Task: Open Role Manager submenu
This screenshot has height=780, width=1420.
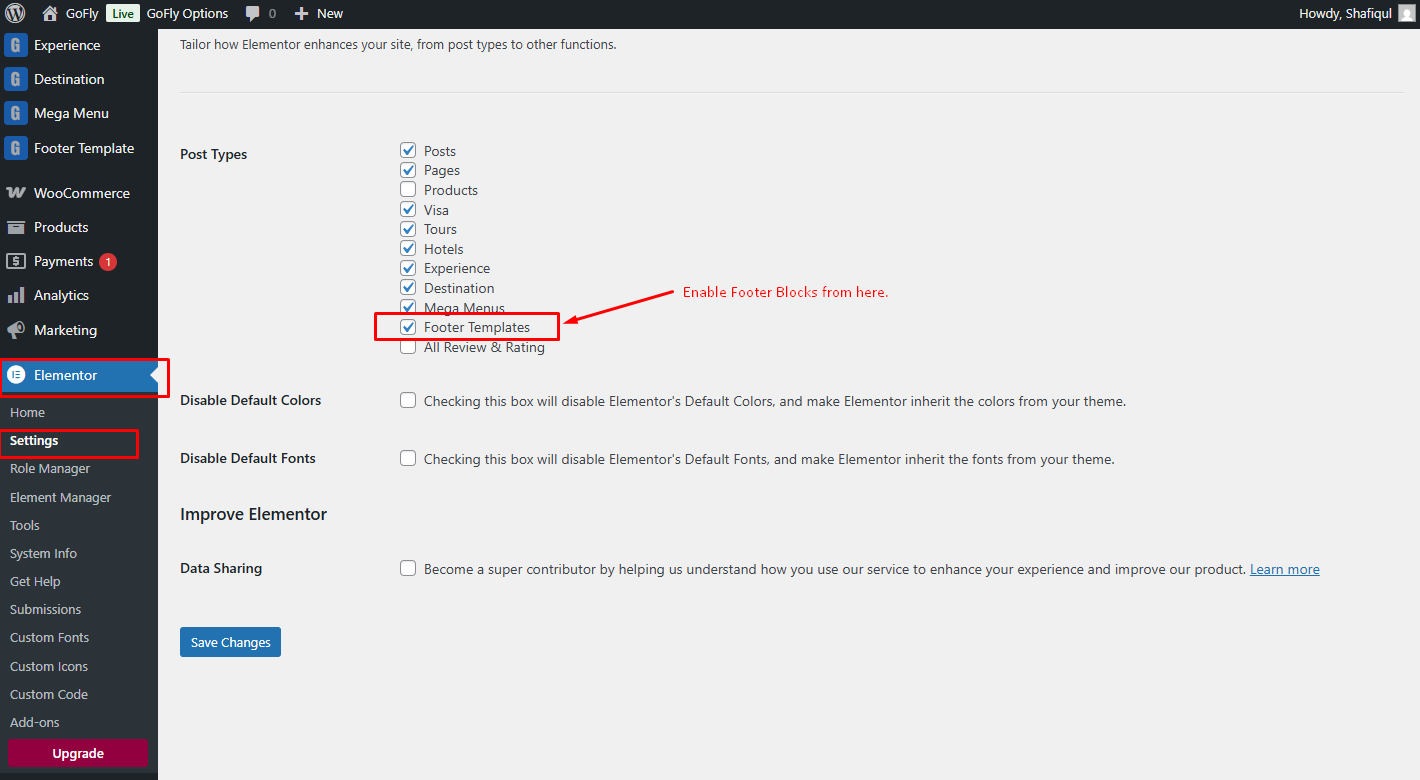Action: [x=50, y=469]
